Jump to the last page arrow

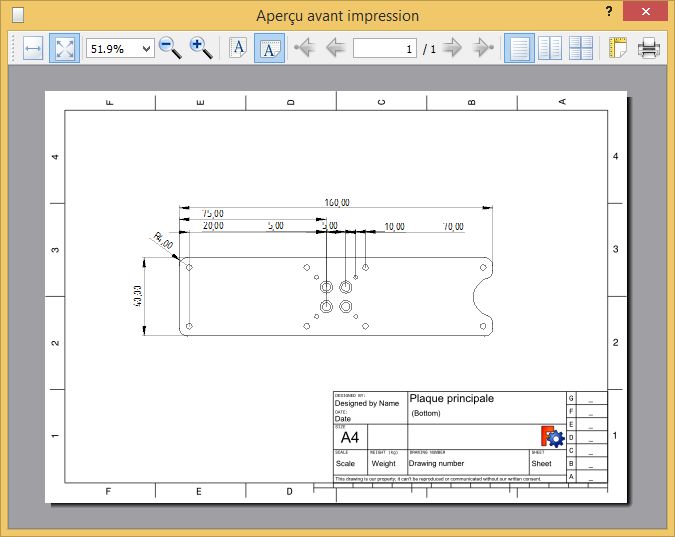pos(483,48)
